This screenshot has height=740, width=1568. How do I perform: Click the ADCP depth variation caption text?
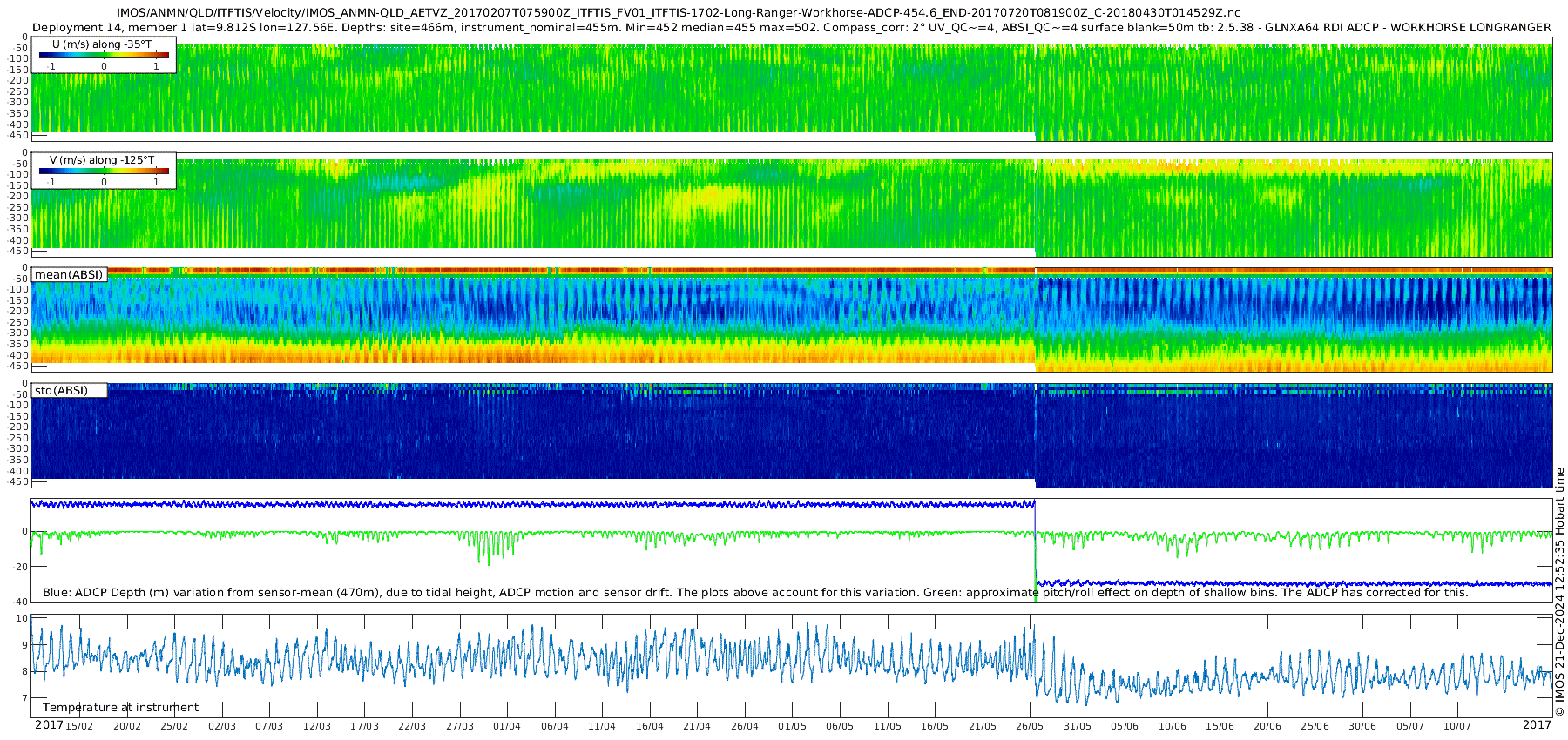755,592
